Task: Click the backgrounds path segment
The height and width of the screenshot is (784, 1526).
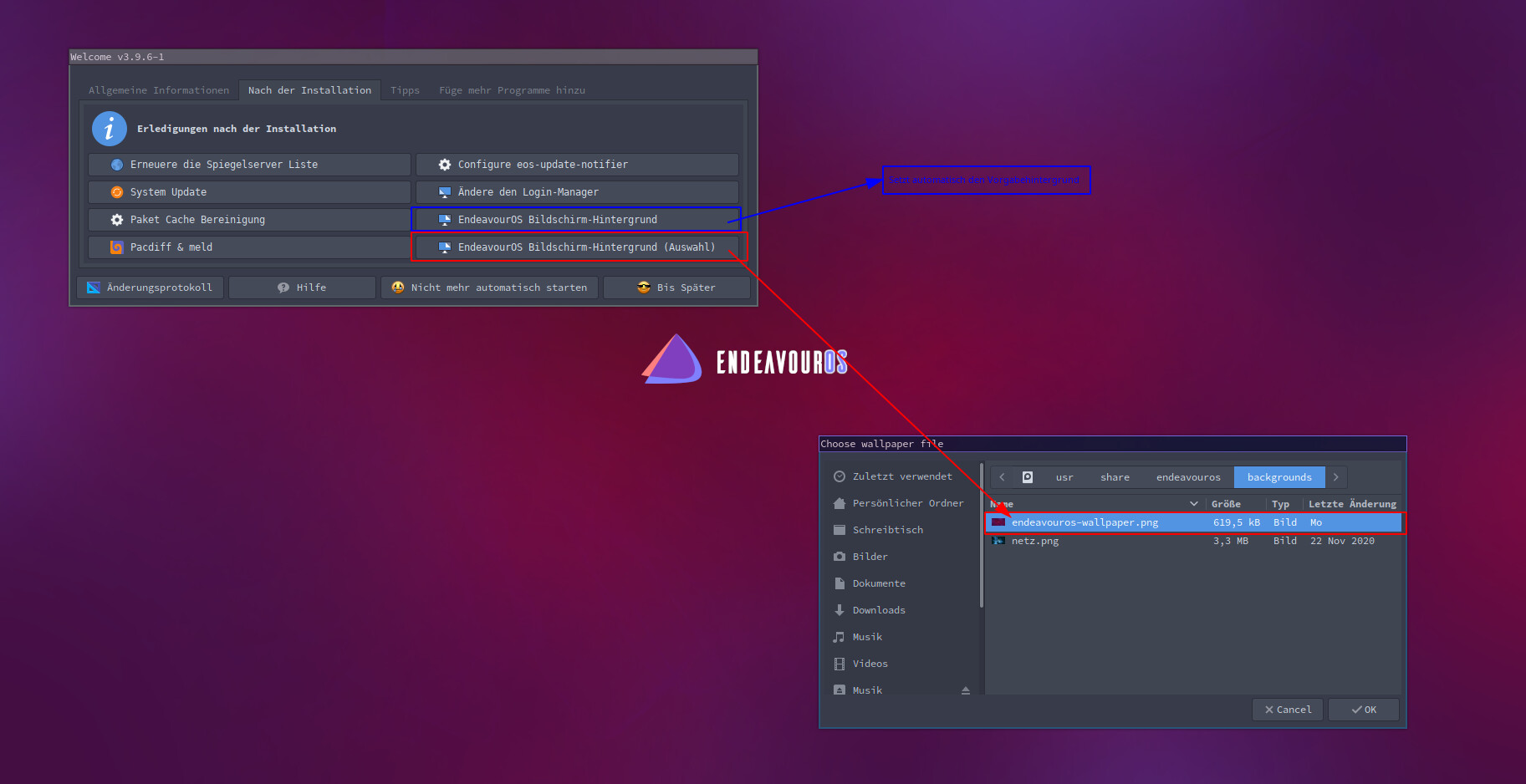Action: click(x=1279, y=477)
